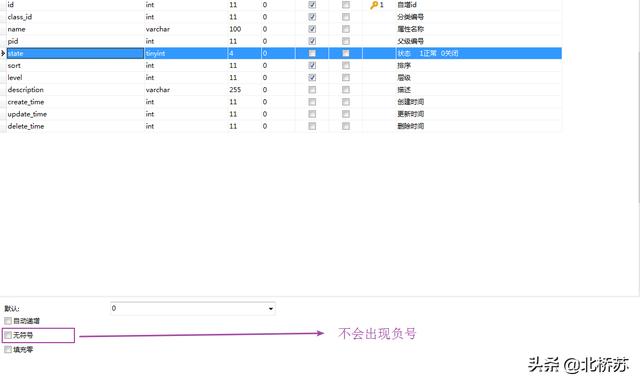
Task: Click the length value 4 in state row
Action: pyautogui.click(x=231, y=53)
